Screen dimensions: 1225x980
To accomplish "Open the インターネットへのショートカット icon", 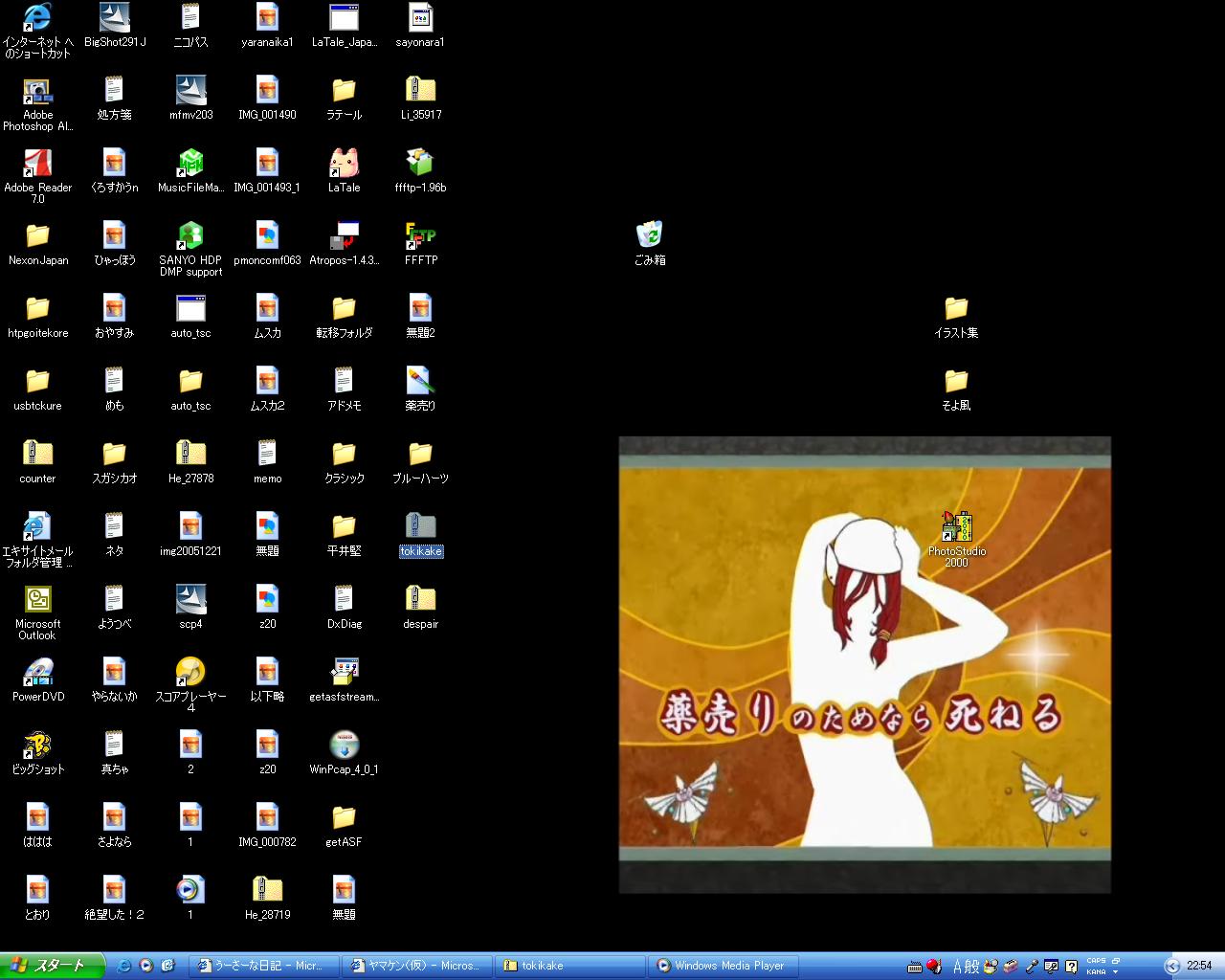I will [x=38, y=31].
